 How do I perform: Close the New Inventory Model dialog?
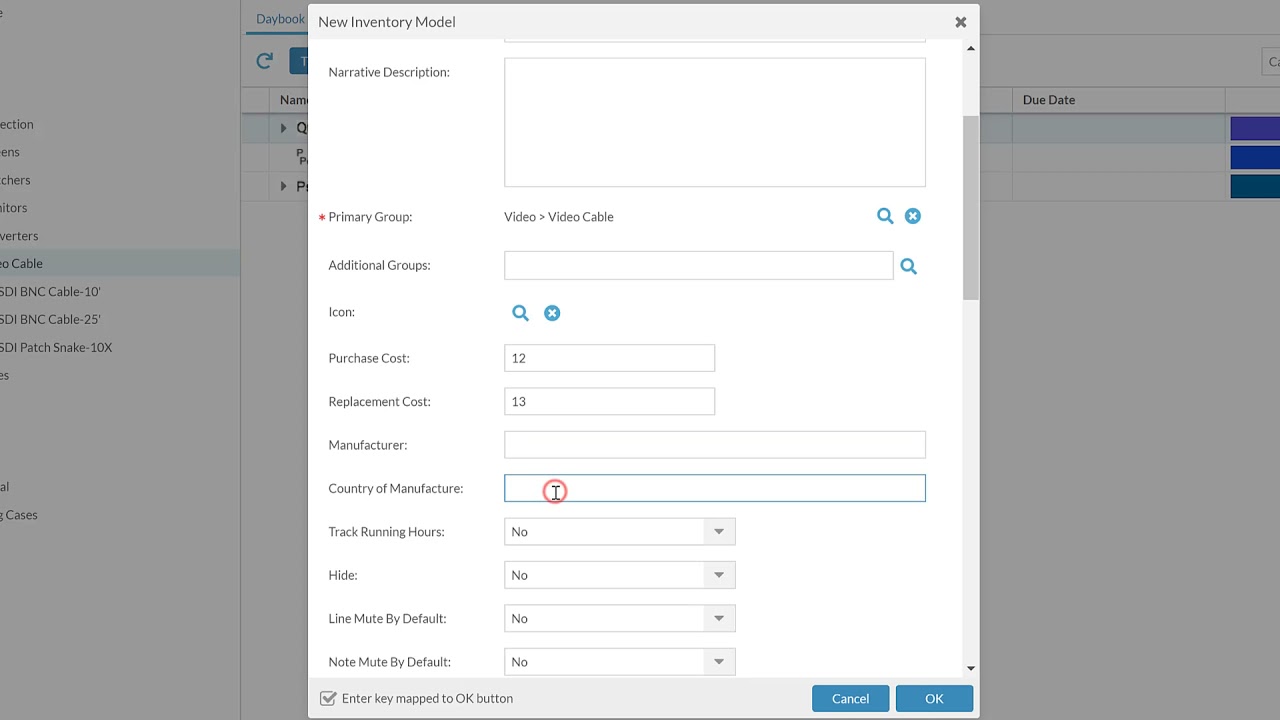coord(960,22)
